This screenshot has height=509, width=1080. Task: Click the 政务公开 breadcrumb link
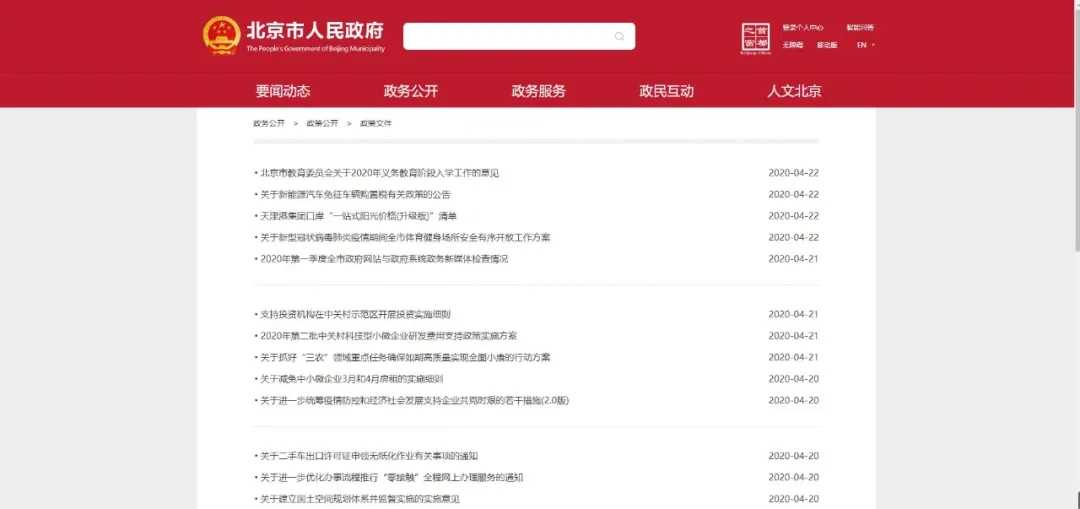point(269,123)
